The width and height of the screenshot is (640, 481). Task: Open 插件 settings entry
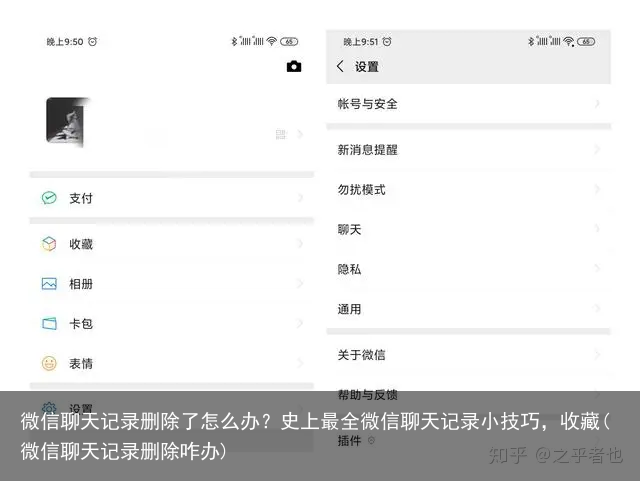469,440
